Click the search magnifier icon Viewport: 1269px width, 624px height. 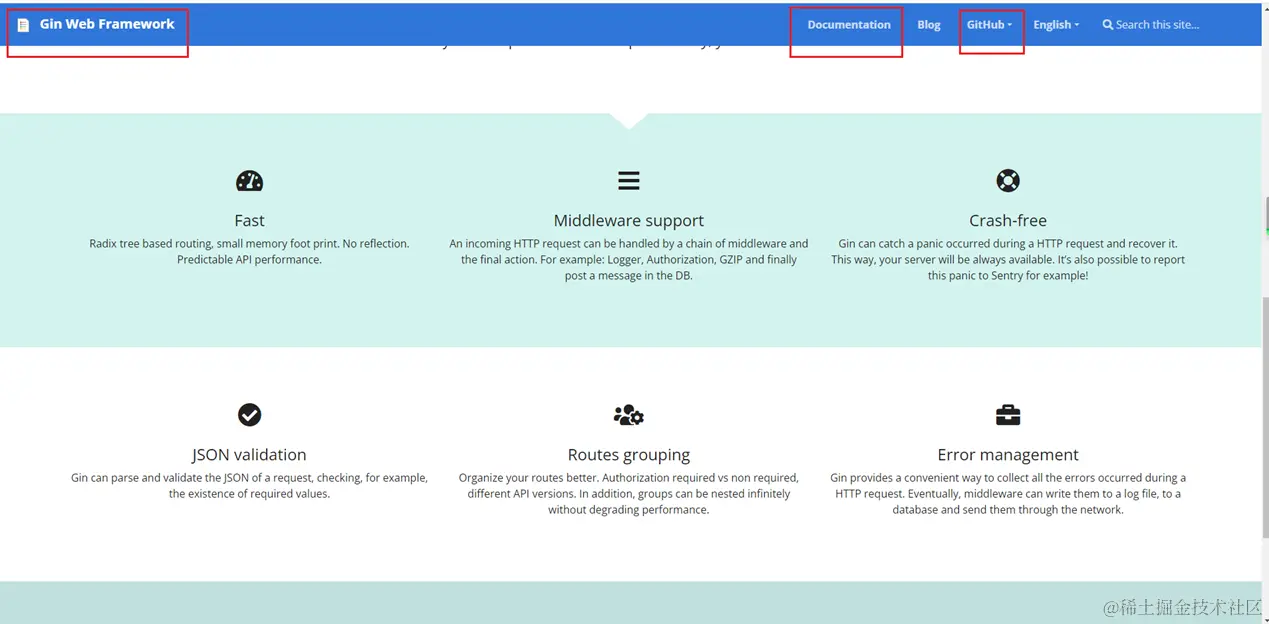[x=1108, y=25]
